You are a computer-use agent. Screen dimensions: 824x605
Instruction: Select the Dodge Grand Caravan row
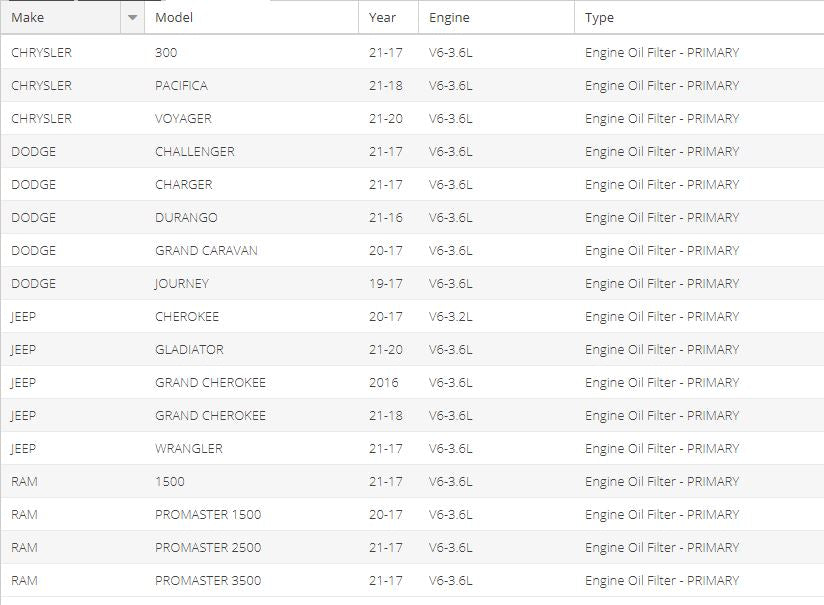[x=412, y=251]
